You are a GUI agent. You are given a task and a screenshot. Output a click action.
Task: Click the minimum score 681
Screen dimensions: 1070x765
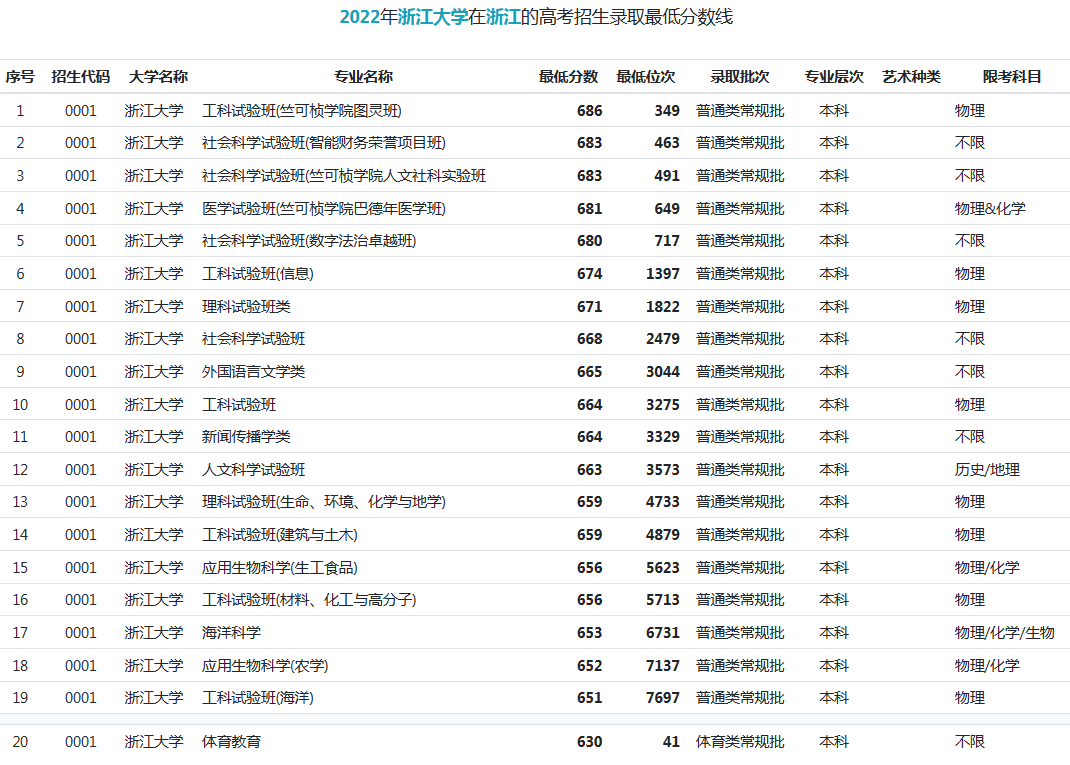(590, 209)
